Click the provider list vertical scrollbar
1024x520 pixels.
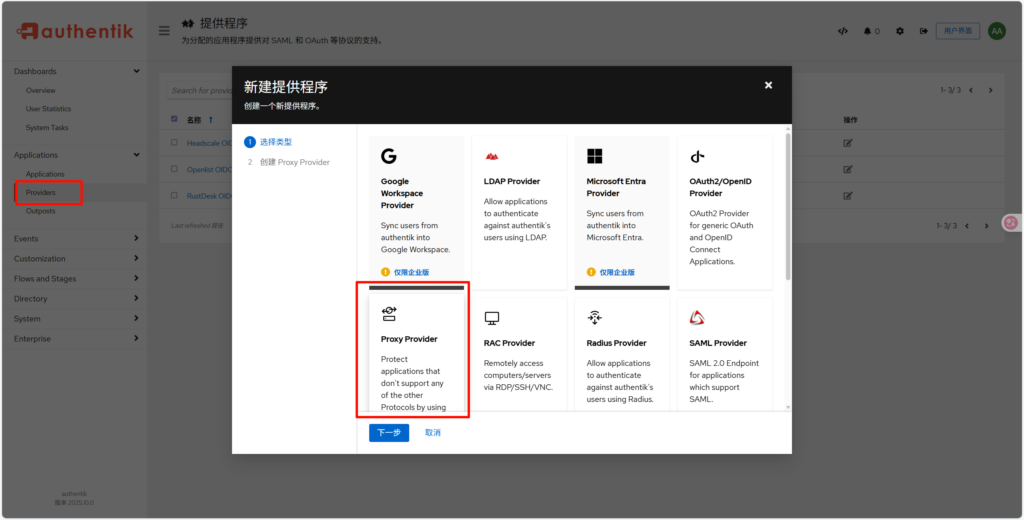788,206
